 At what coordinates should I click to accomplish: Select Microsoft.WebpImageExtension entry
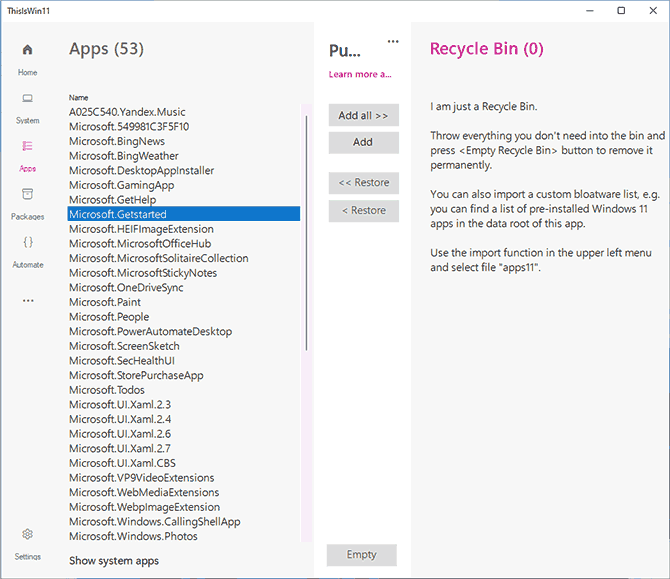point(184,507)
